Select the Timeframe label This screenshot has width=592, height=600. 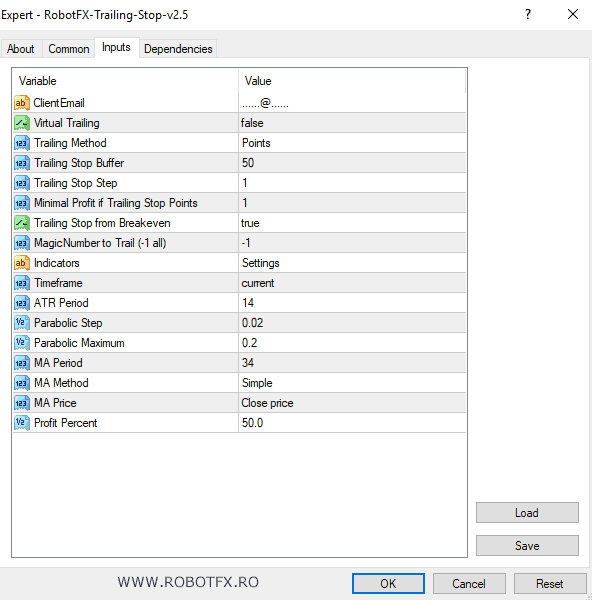(58, 283)
